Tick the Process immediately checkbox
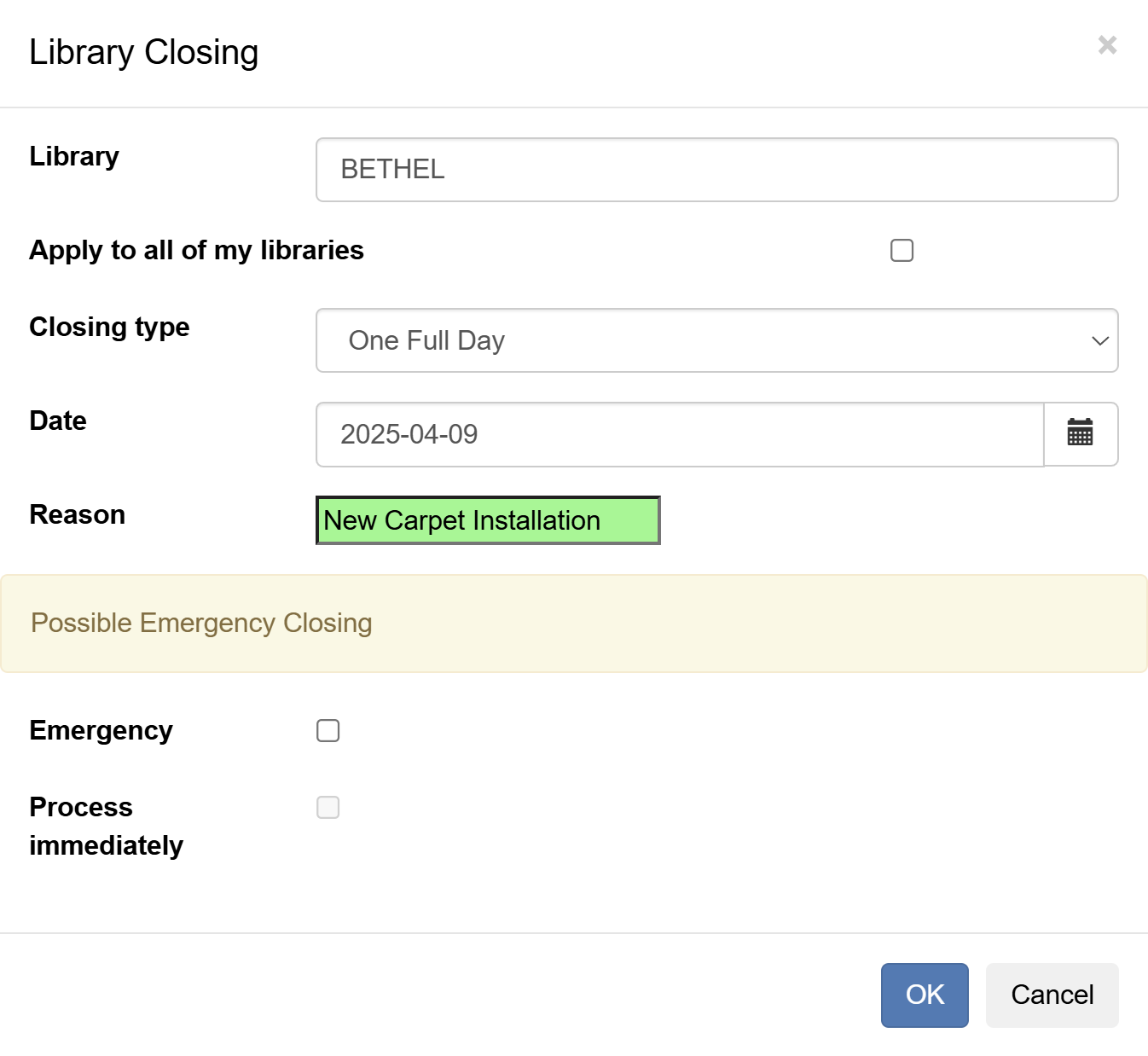Viewport: 1148px width, 1056px height. [x=328, y=807]
